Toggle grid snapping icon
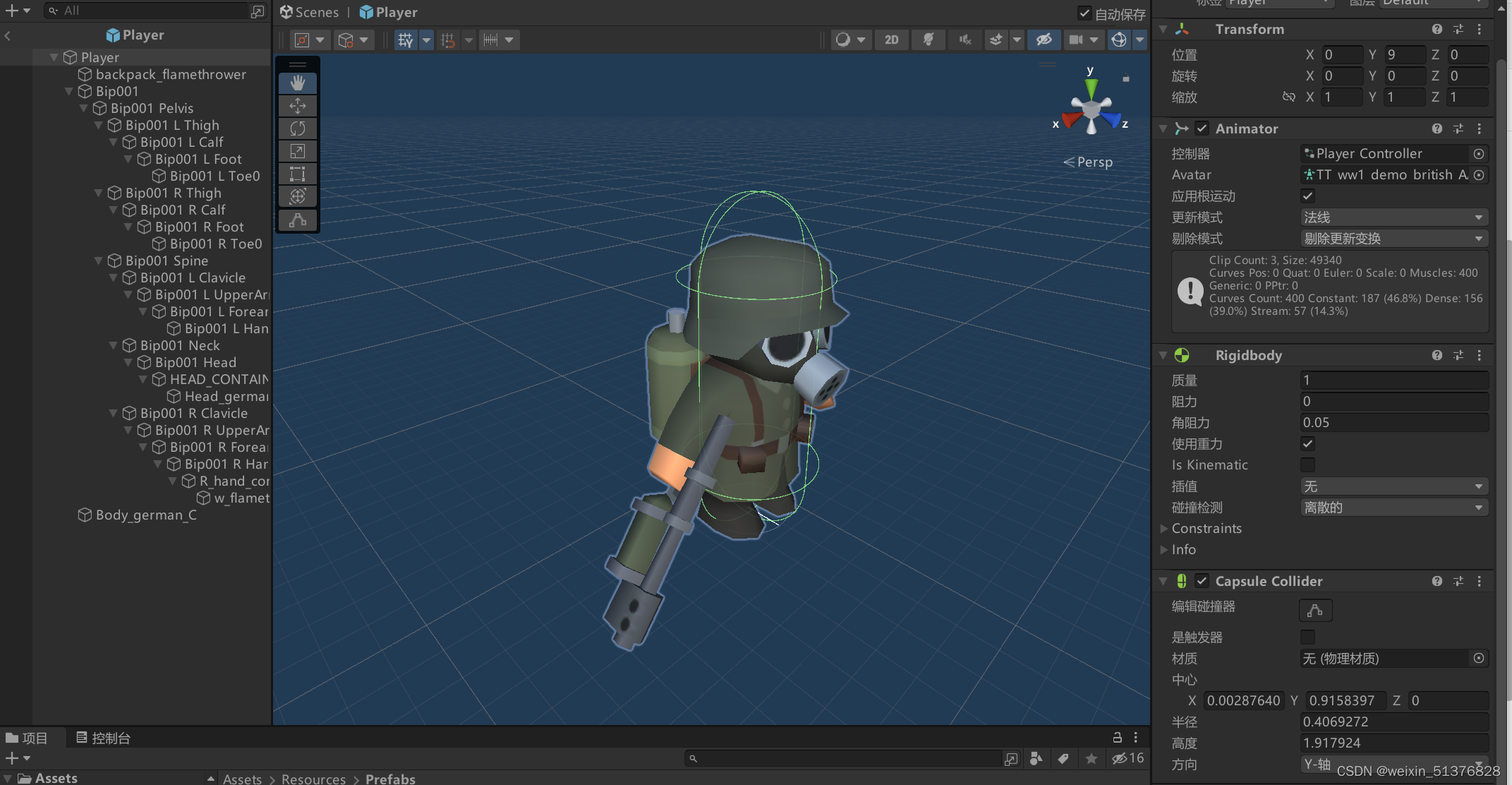 (447, 40)
